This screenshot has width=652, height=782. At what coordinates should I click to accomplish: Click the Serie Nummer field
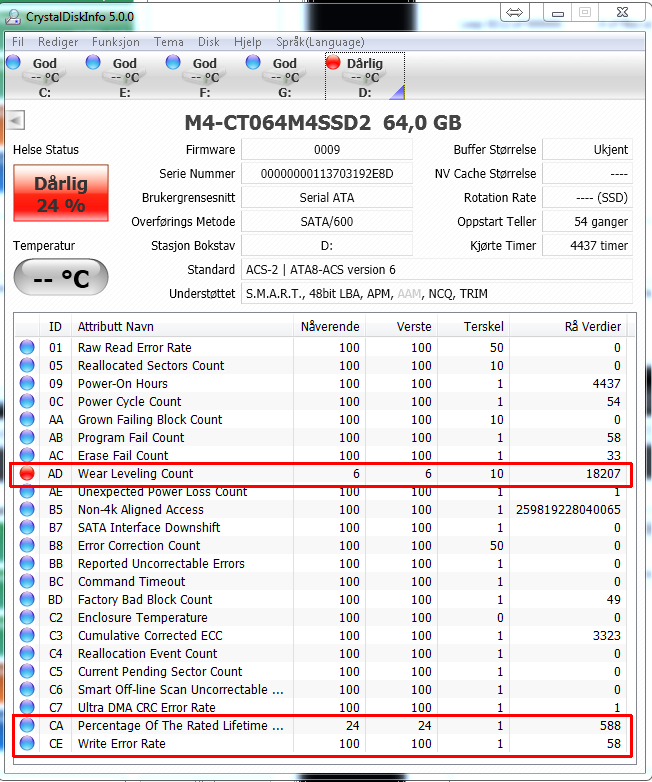(327, 174)
